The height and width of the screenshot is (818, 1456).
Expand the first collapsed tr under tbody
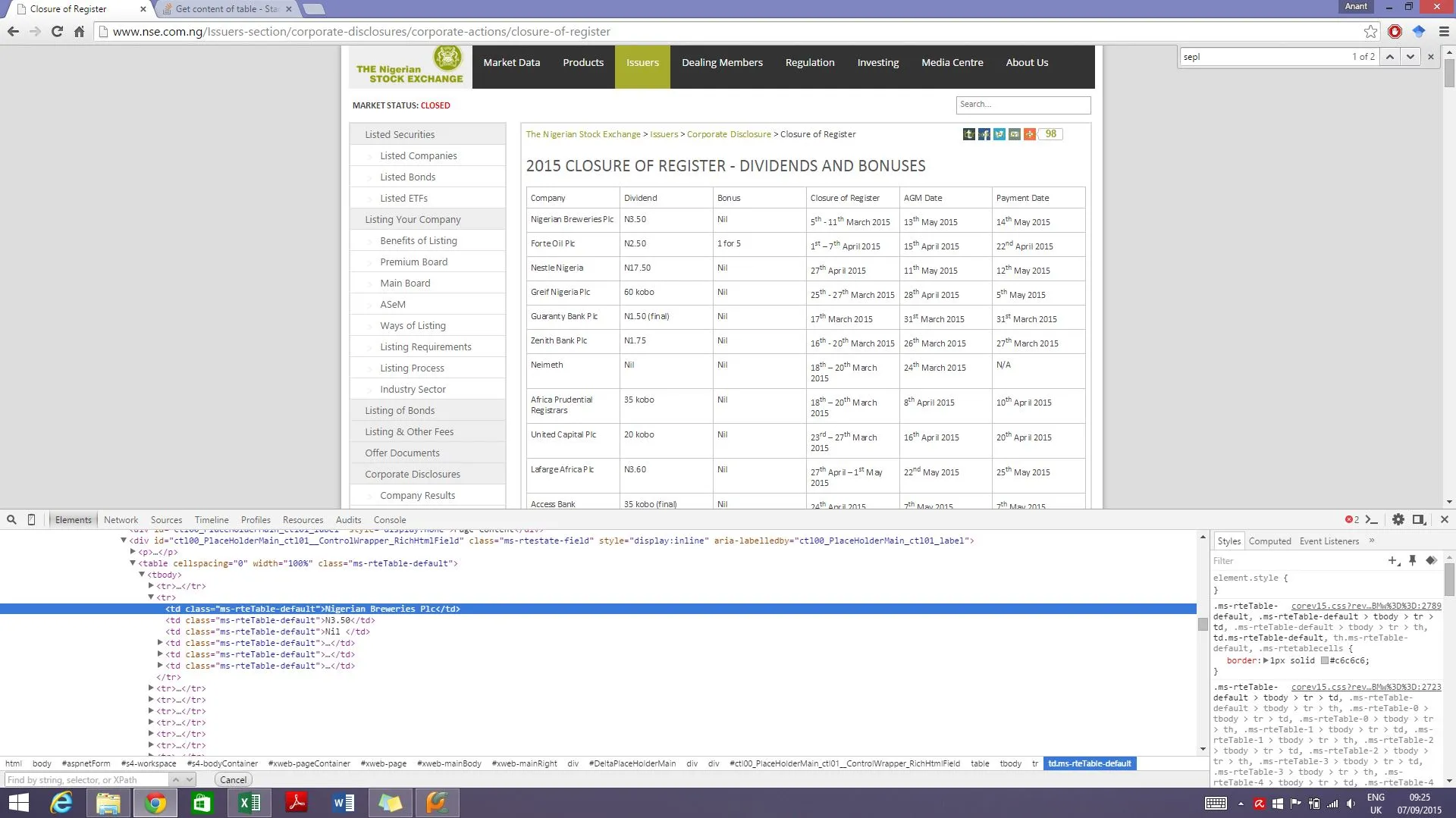tap(151, 586)
